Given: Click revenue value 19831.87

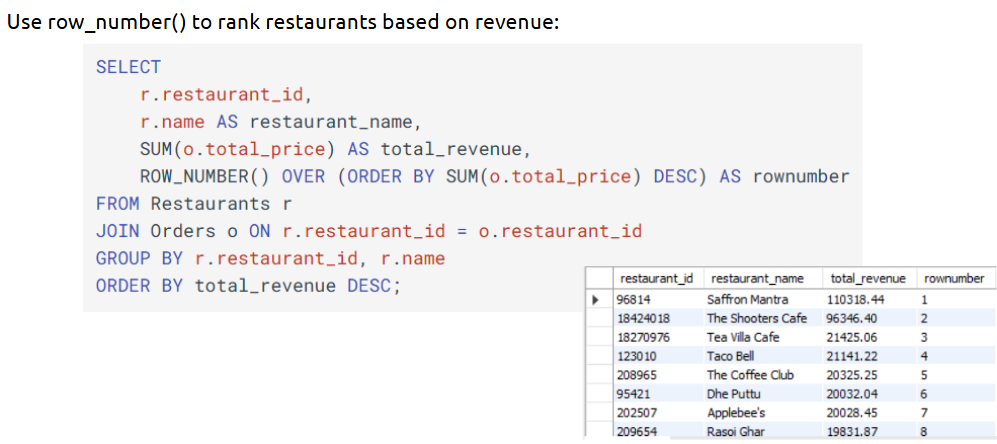Looking at the screenshot, I should click(852, 432).
